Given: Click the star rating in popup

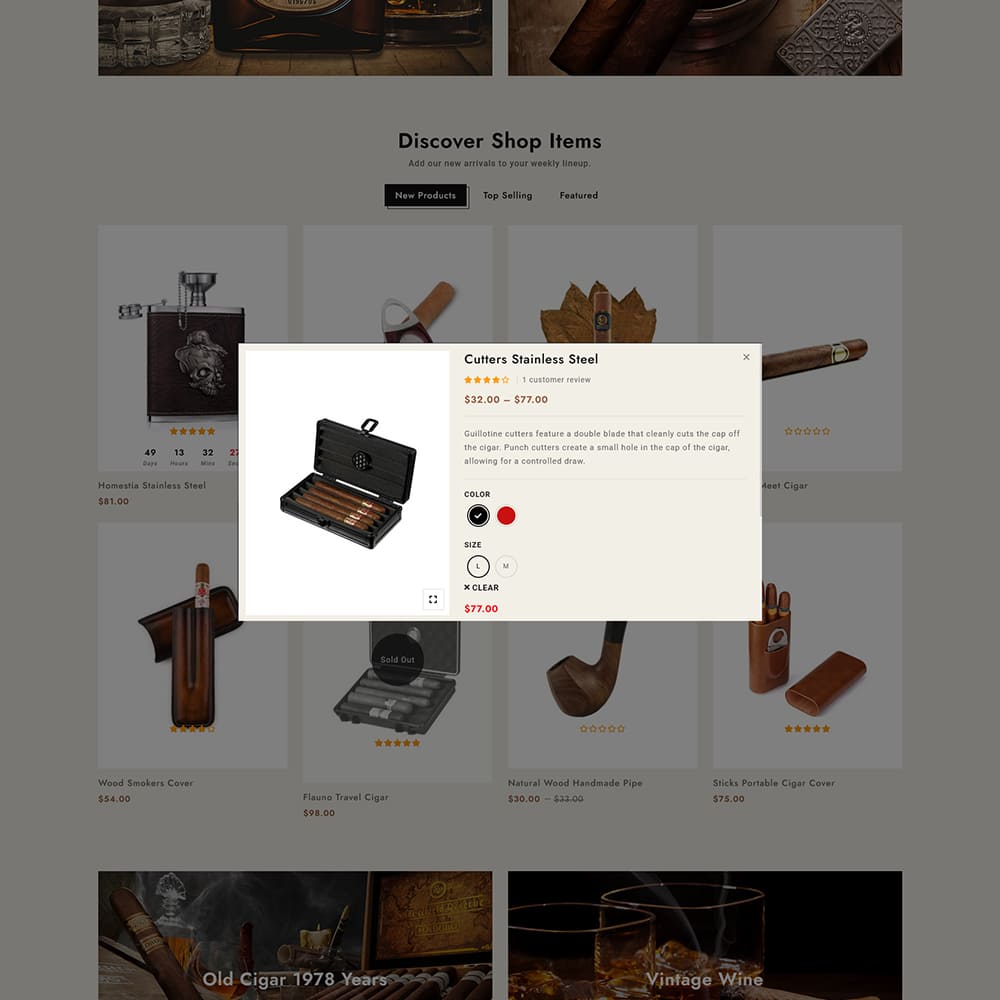Looking at the screenshot, I should click(487, 379).
